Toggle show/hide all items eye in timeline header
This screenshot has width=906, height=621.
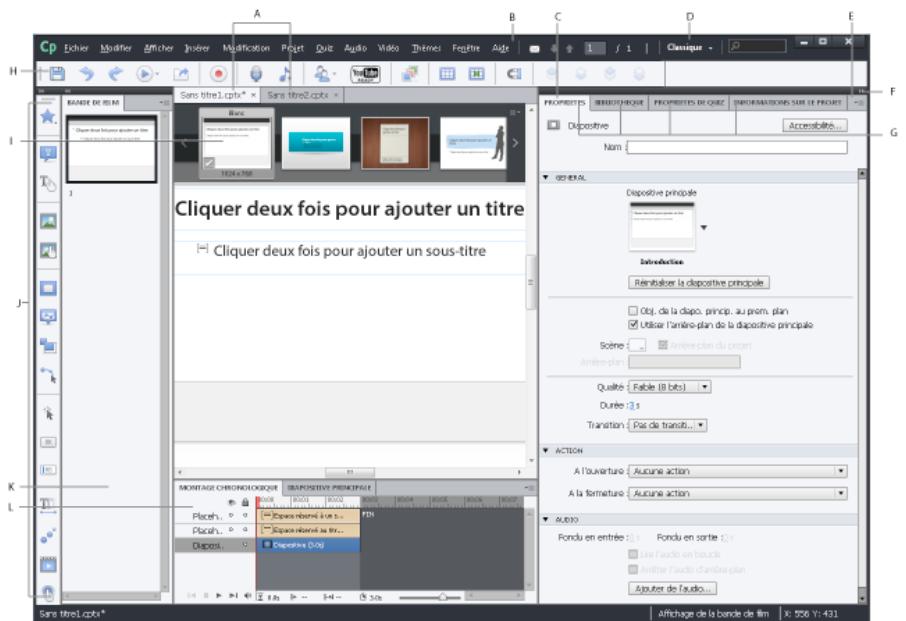tap(232, 503)
